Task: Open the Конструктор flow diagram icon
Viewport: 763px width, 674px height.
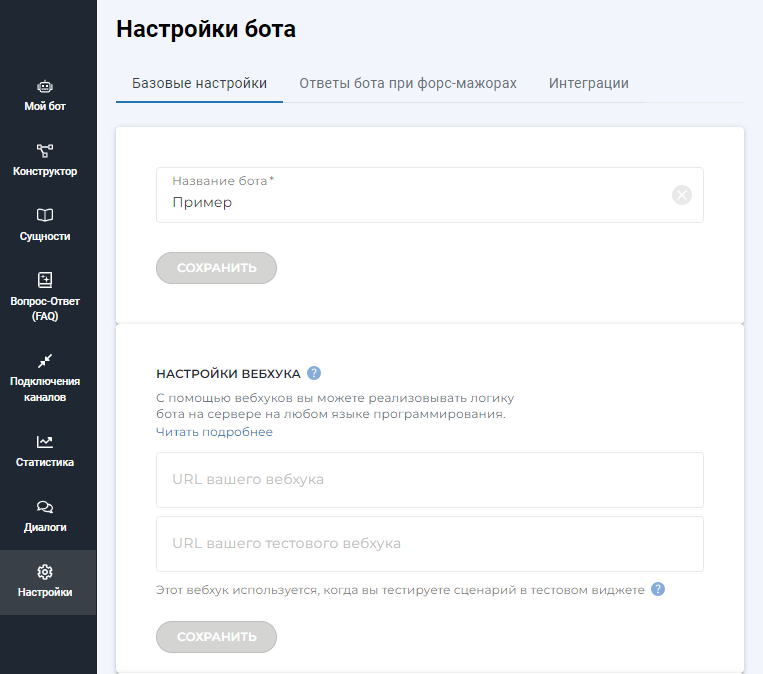Action: [45, 151]
